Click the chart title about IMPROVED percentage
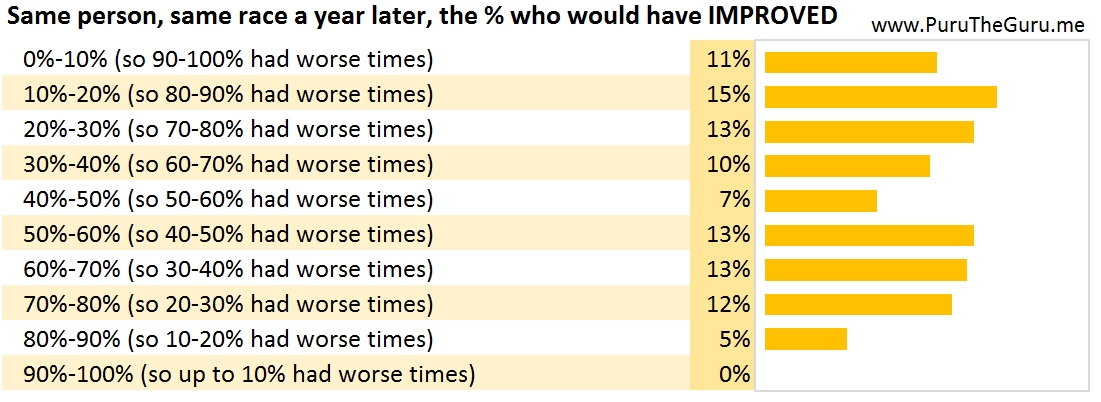This screenshot has height=402, width=1101. [x=424, y=17]
